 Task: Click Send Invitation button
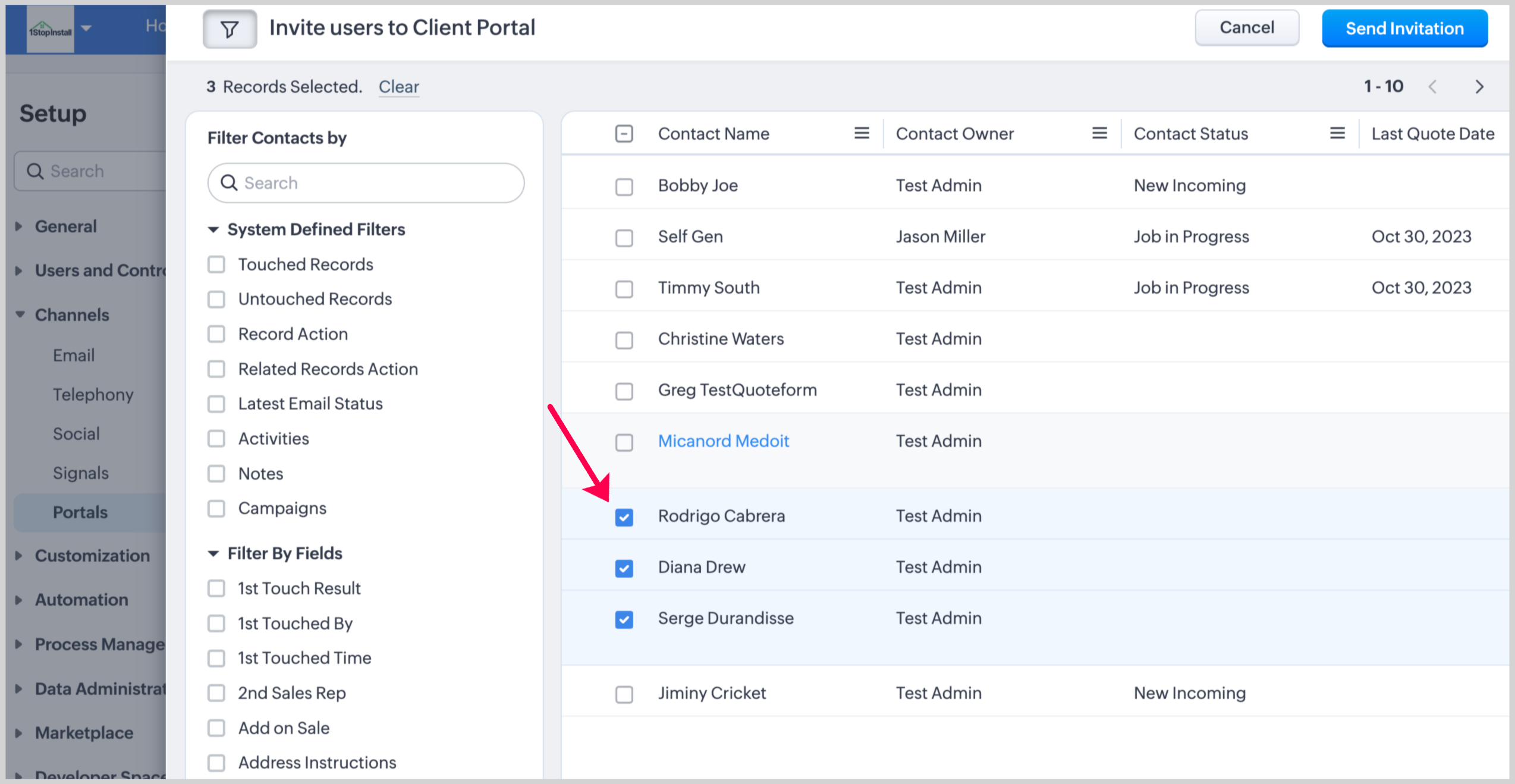[x=1404, y=29]
